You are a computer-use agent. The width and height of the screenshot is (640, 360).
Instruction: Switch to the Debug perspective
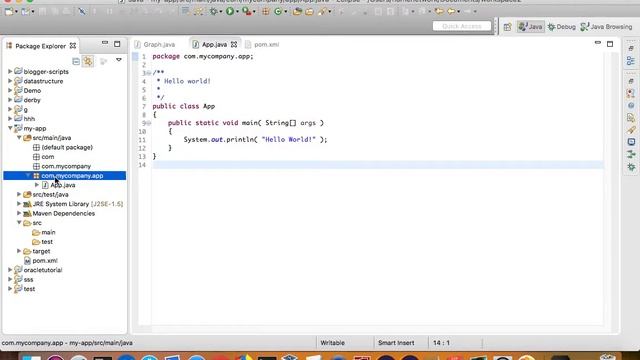tap(562, 27)
